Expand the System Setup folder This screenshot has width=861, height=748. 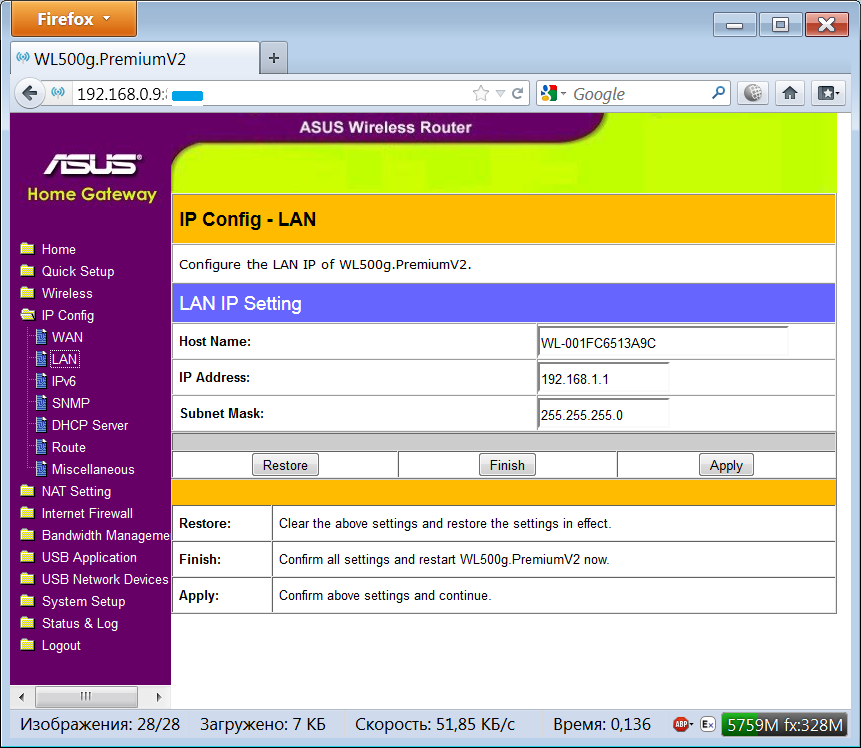27,601
